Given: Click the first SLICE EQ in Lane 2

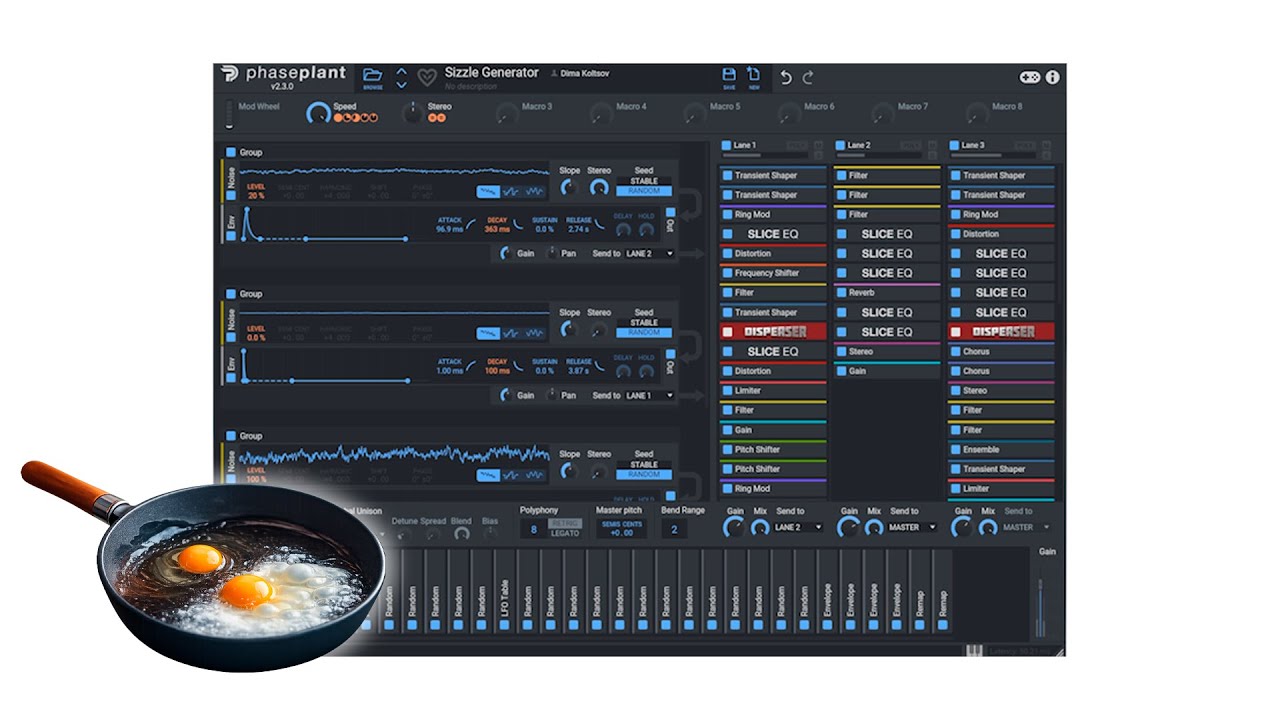Looking at the screenshot, I should (887, 234).
